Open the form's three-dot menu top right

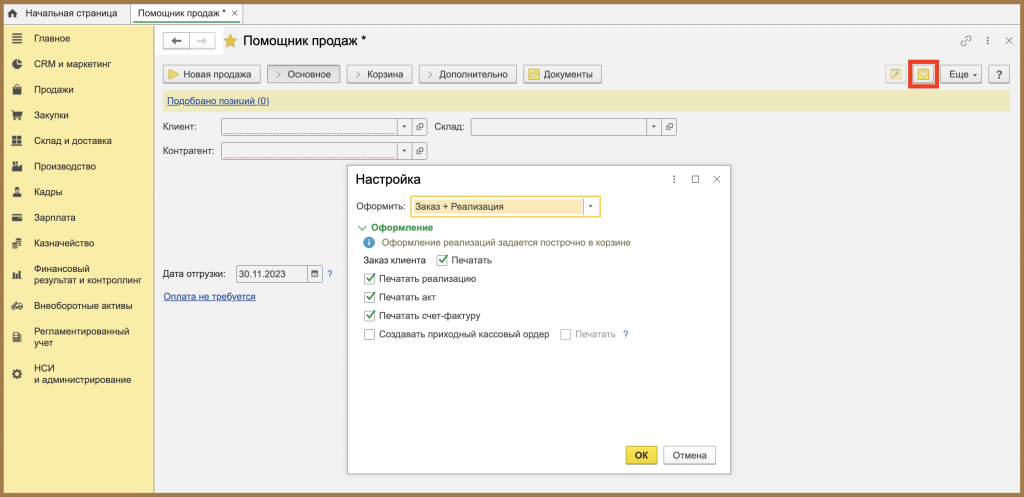(x=988, y=40)
